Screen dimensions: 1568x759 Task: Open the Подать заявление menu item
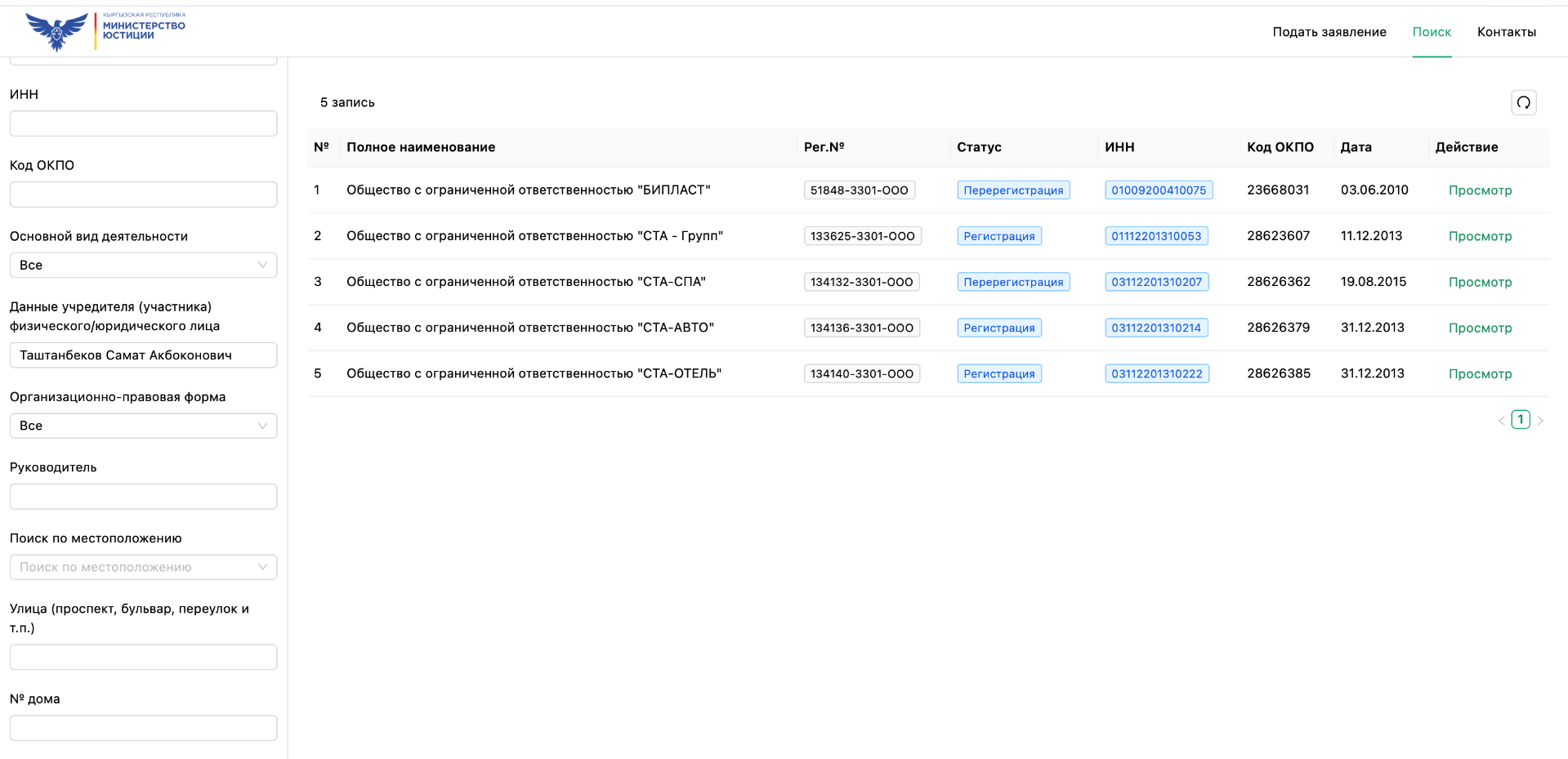pos(1329,32)
